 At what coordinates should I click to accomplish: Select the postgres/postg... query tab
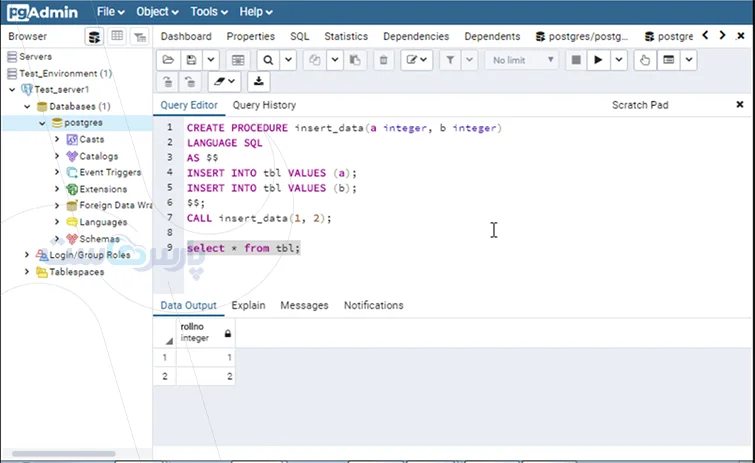click(582, 37)
